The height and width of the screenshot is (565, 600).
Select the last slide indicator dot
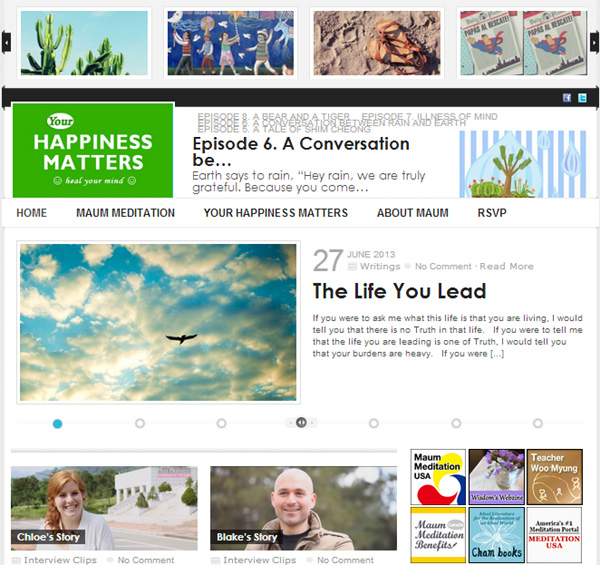pos(538,423)
